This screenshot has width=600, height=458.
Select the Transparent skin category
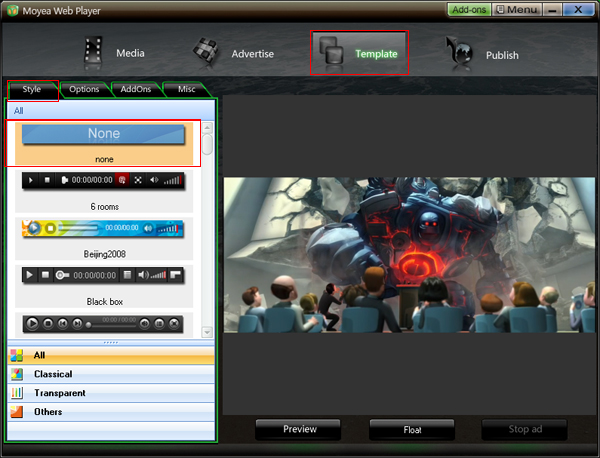click(111, 393)
